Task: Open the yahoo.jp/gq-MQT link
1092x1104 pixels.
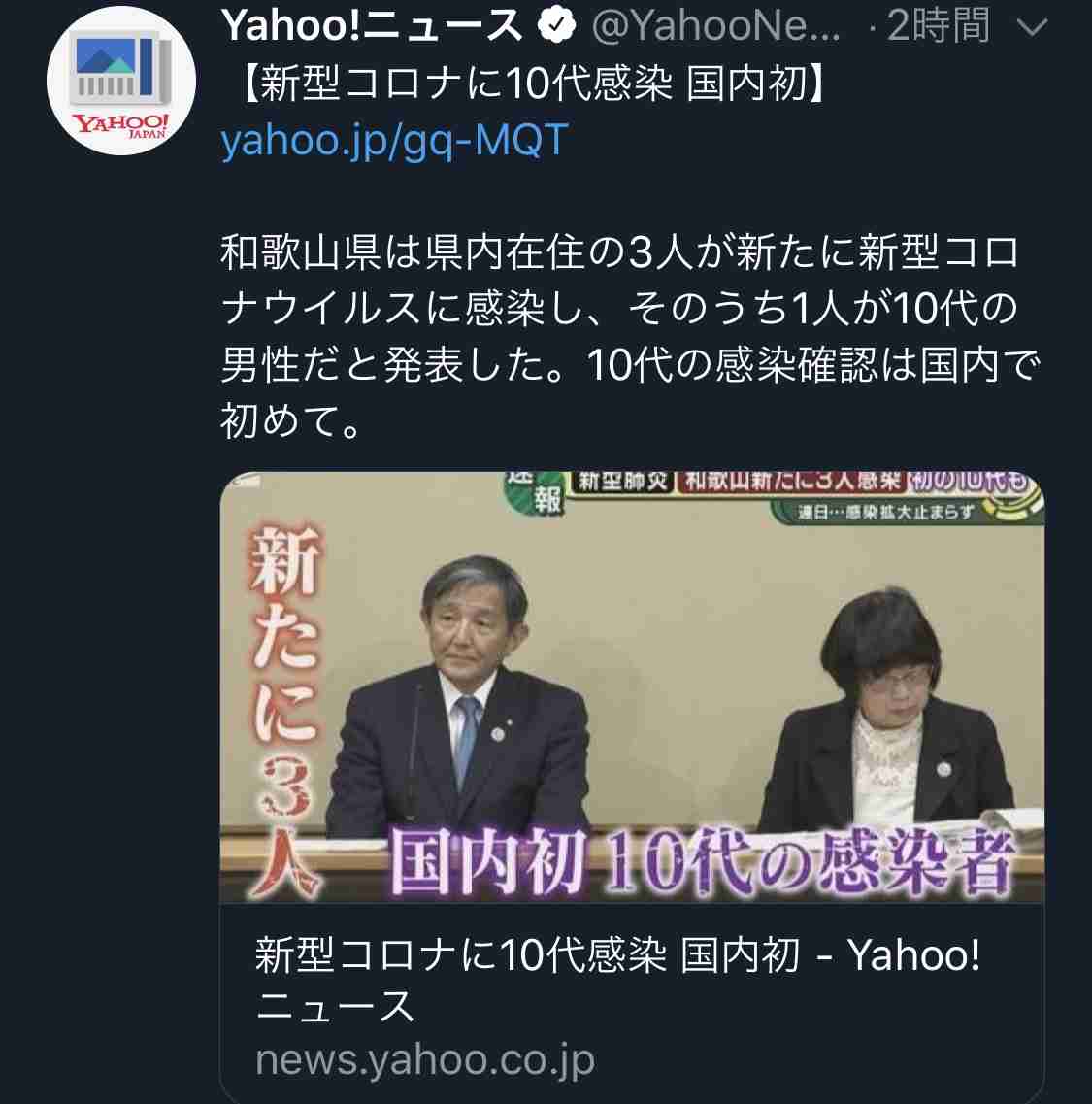Action: click(394, 140)
